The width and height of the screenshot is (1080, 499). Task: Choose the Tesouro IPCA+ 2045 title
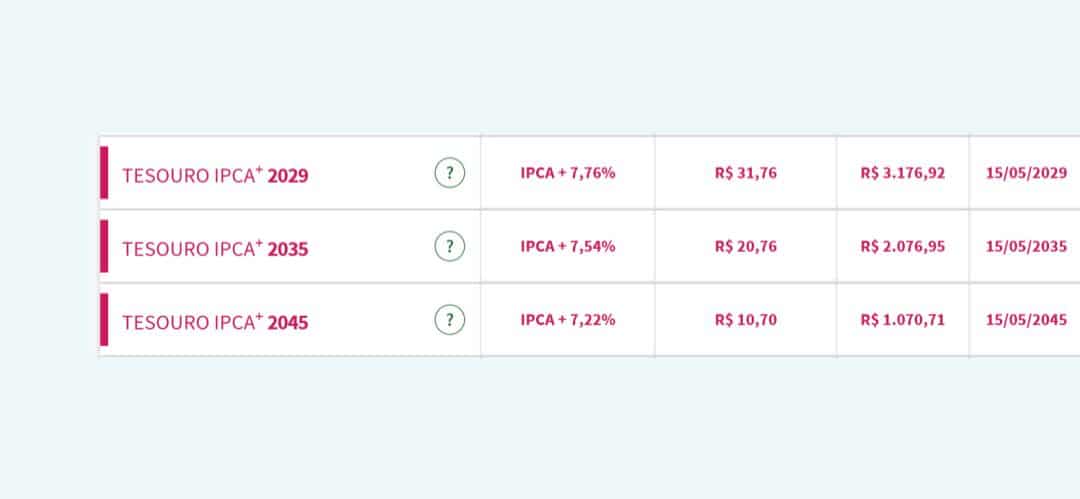tap(215, 322)
